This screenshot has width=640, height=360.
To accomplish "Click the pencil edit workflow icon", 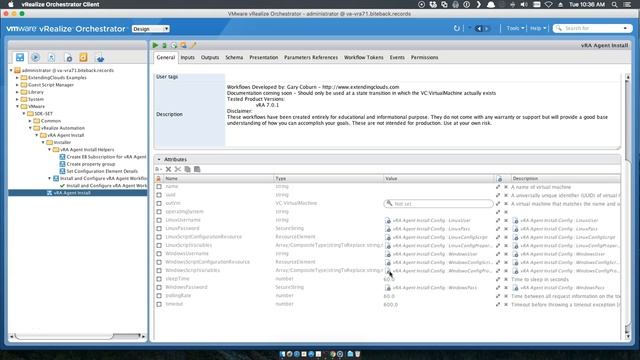I will [193, 45].
